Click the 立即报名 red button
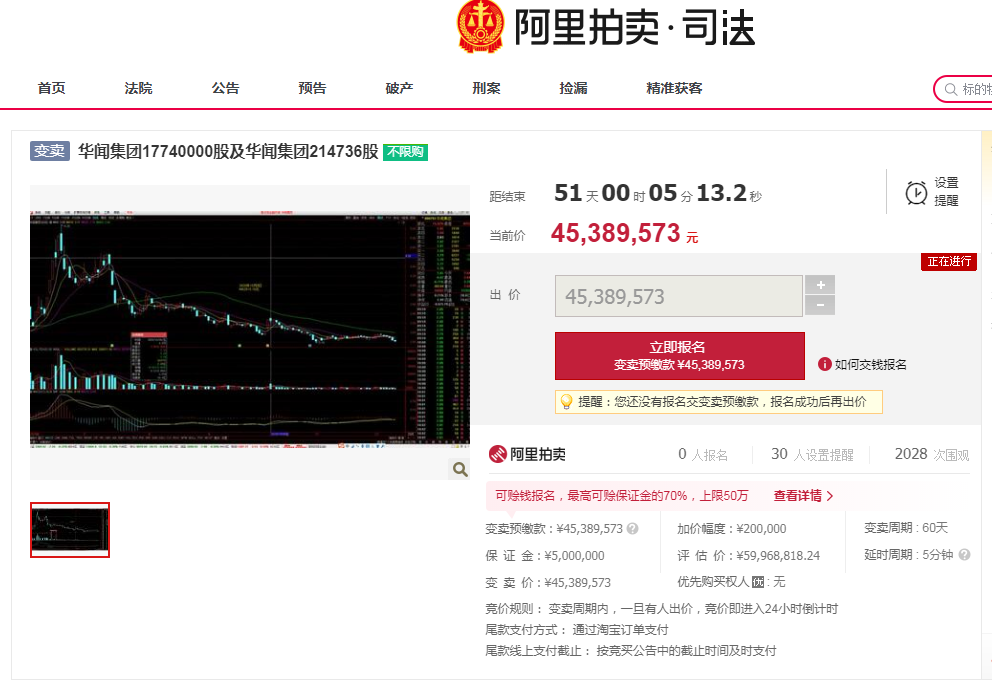The image size is (992, 692). (679, 355)
